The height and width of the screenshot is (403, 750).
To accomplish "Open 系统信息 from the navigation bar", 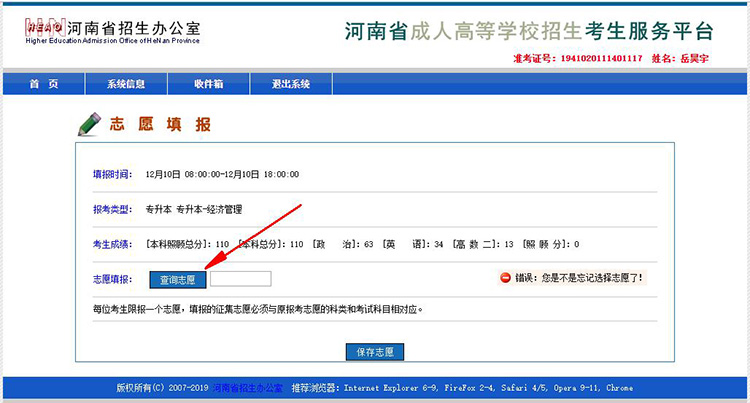I will point(126,83).
